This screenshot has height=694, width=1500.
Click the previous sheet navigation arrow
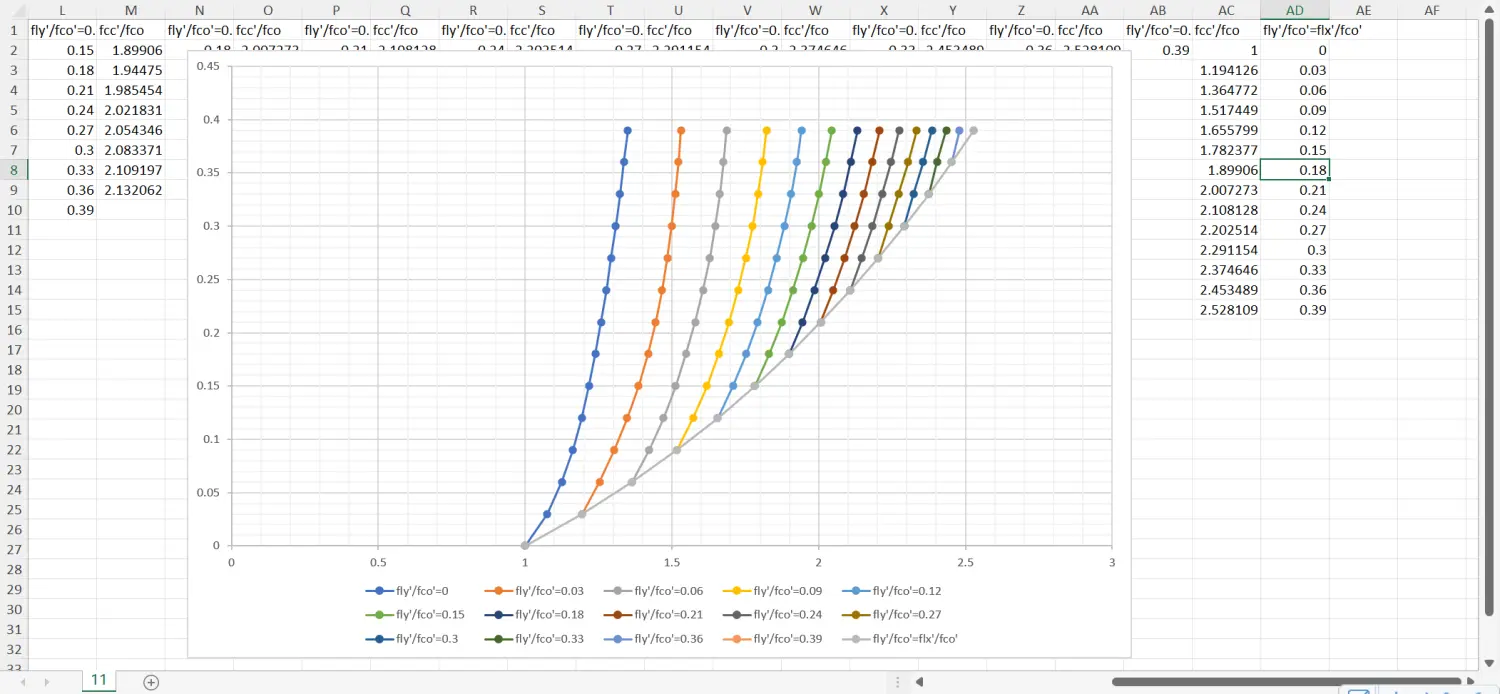point(21,682)
